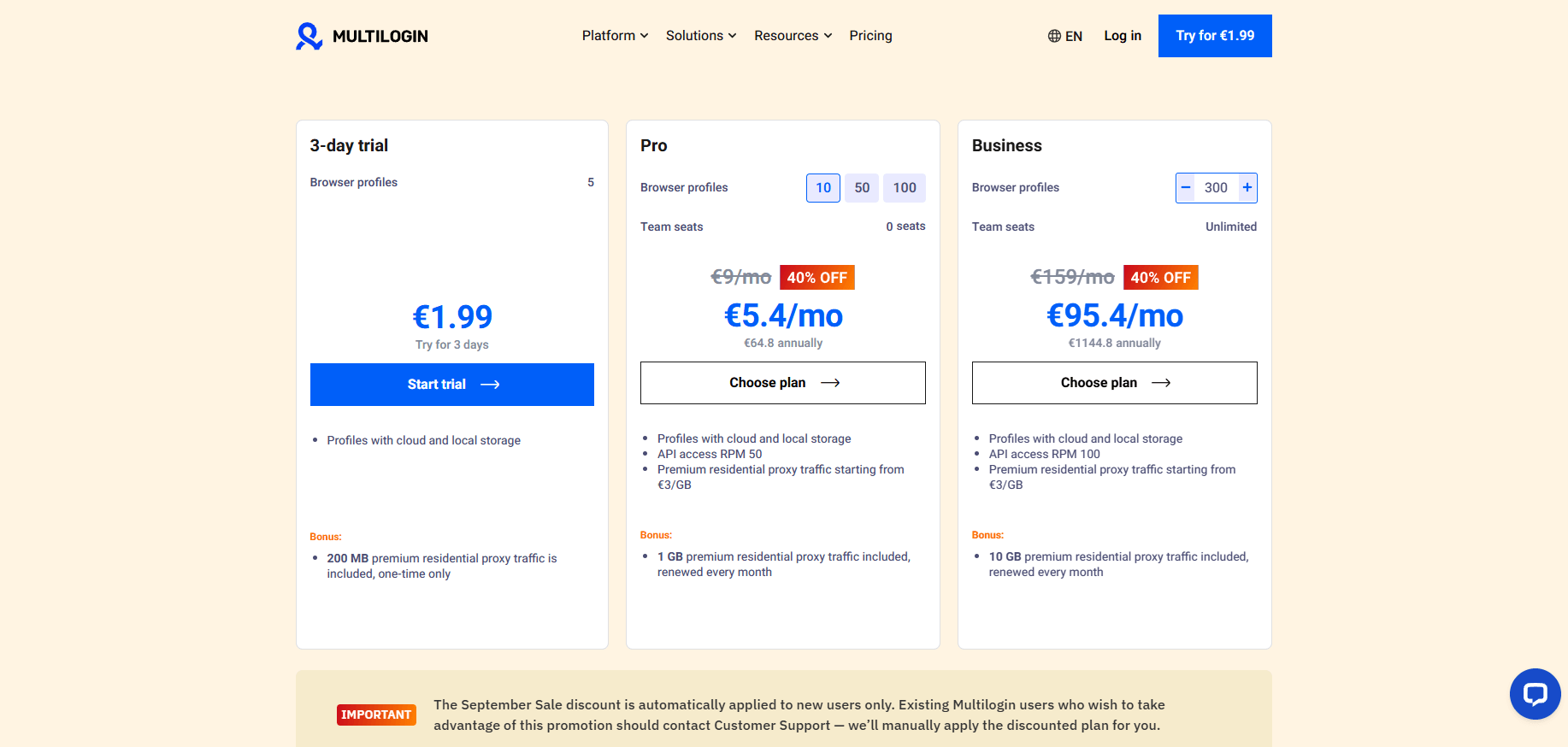Screen dimensions: 1568x747
Task: Open the live chat widget
Action: pyautogui.click(x=1535, y=693)
